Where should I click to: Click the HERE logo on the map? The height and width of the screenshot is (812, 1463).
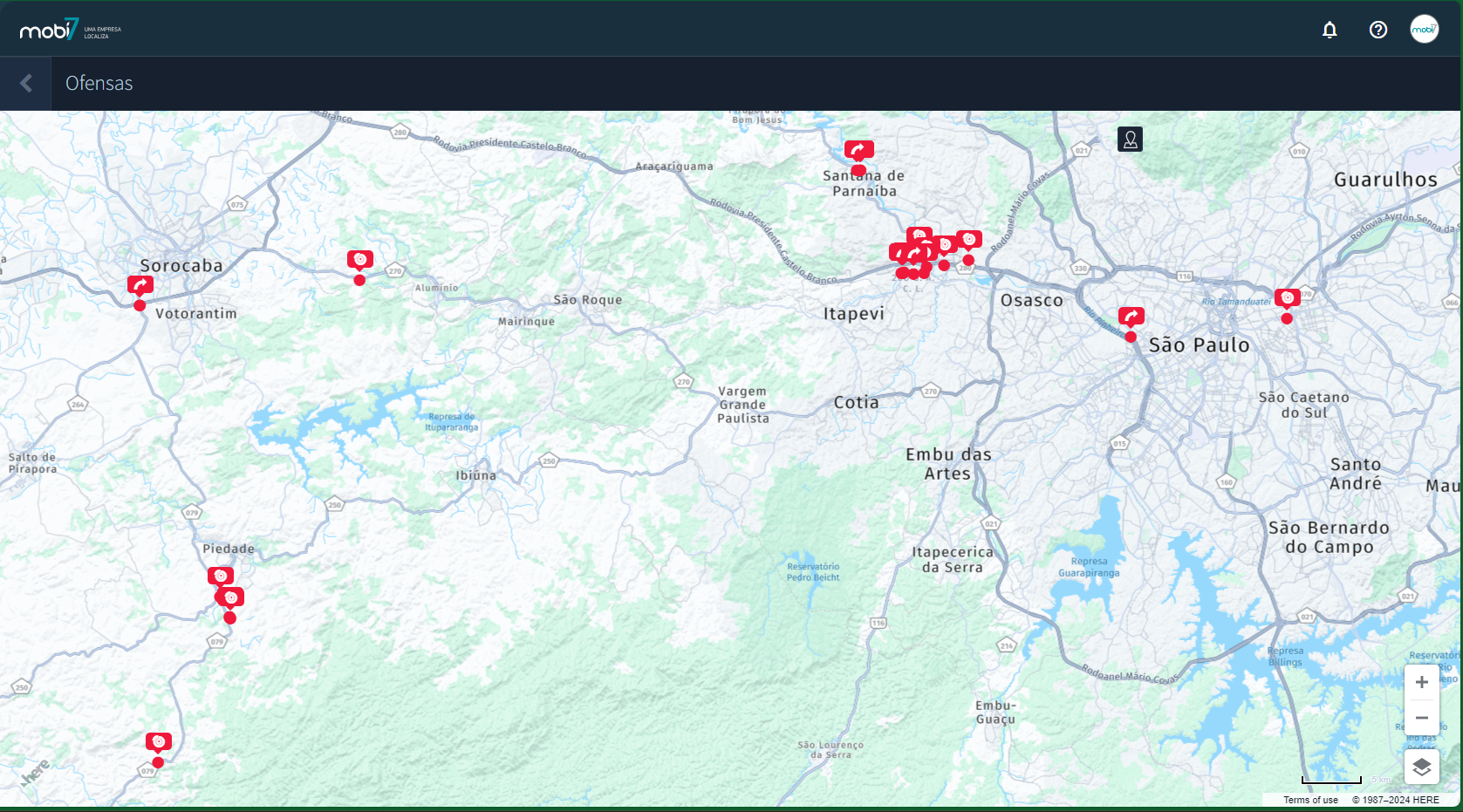pyautogui.click(x=35, y=773)
